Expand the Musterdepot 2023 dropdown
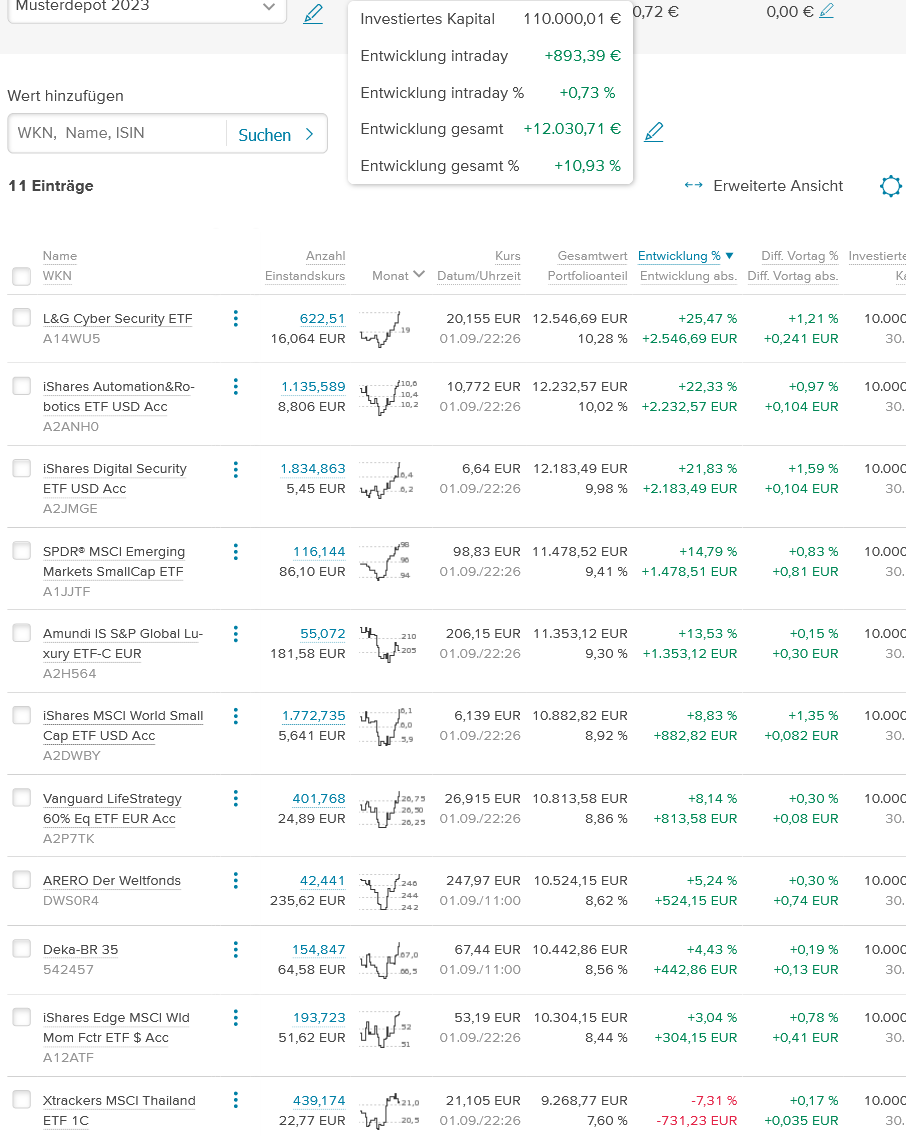Screen dimensions: 906x1136 pos(268,8)
